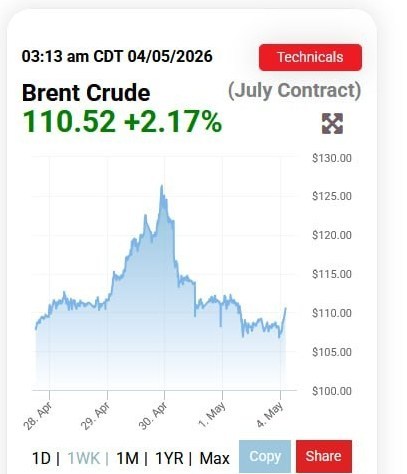The height and width of the screenshot is (474, 407).
Task: Click the Brent Crude title
Action: 86,93
